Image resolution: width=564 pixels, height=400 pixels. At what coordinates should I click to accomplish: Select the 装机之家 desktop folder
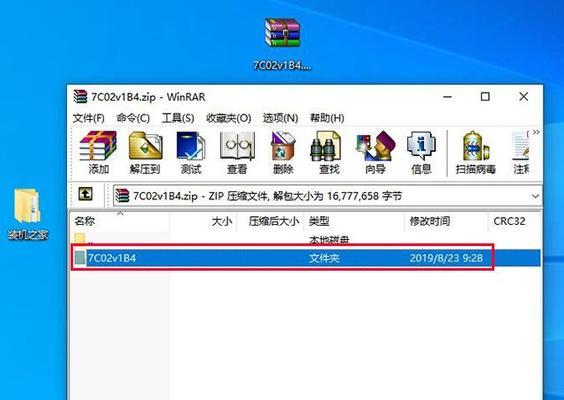click(x=28, y=214)
